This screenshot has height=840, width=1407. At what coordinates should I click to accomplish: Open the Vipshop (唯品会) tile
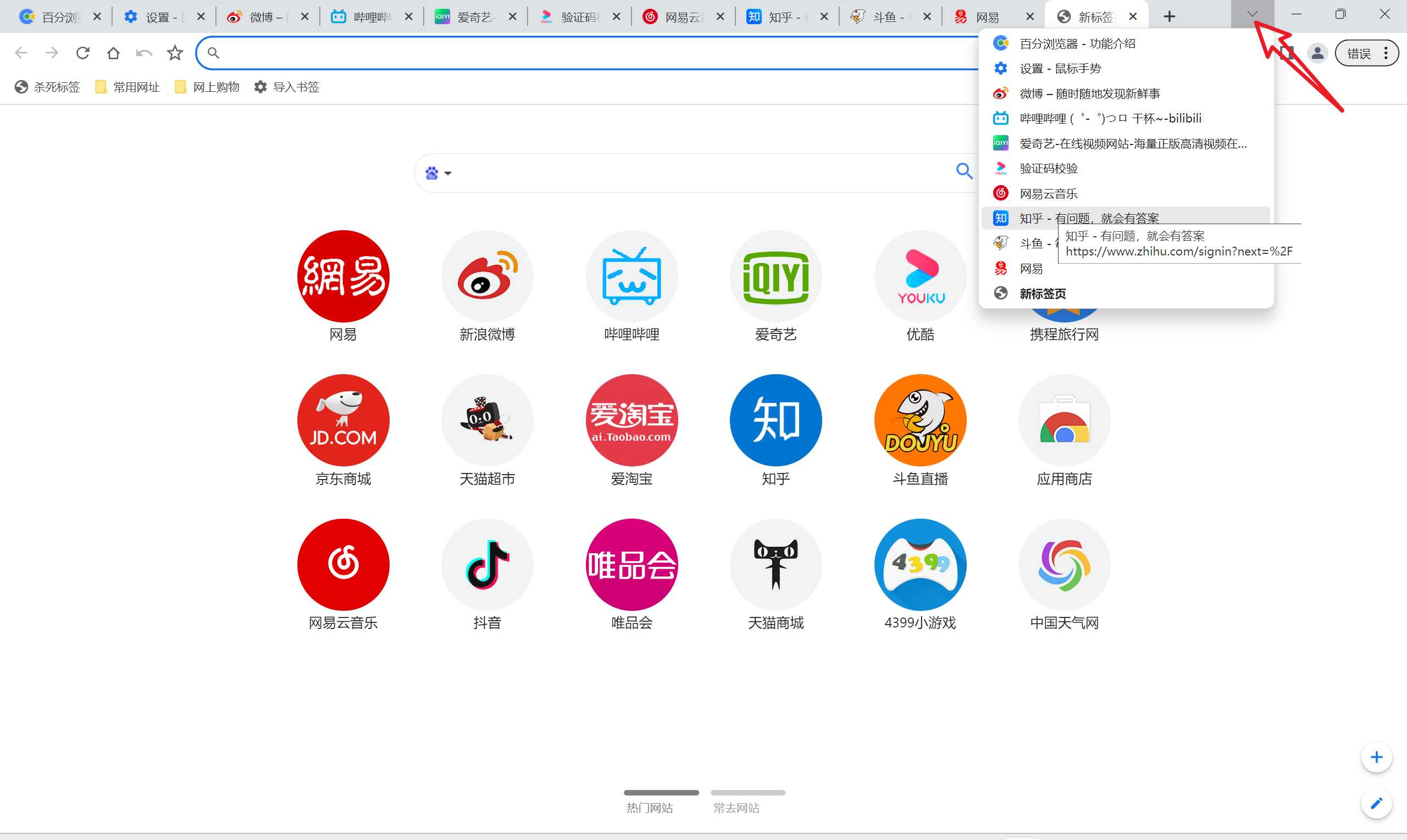tap(632, 564)
